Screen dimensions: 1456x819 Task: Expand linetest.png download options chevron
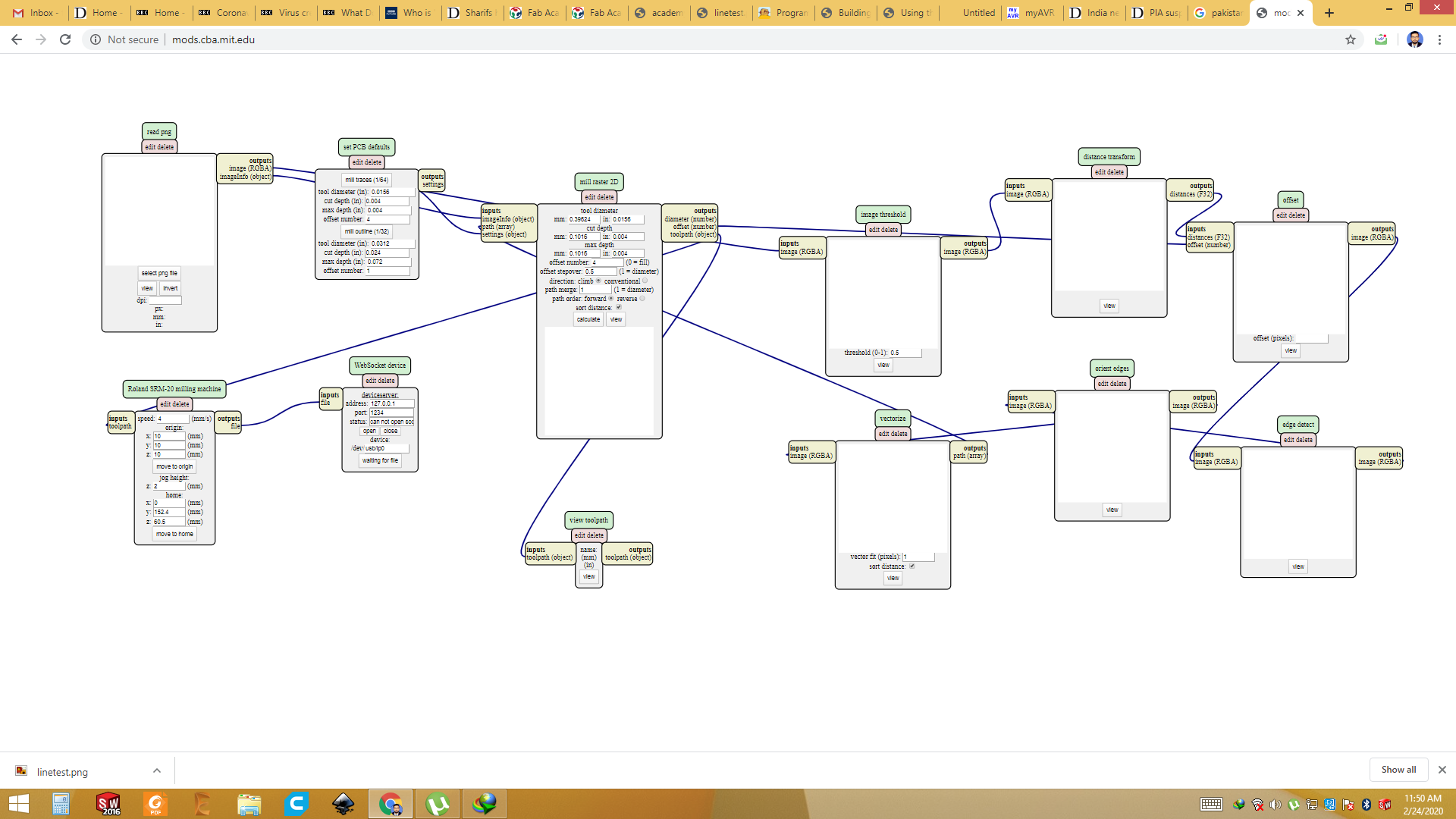coord(157,770)
